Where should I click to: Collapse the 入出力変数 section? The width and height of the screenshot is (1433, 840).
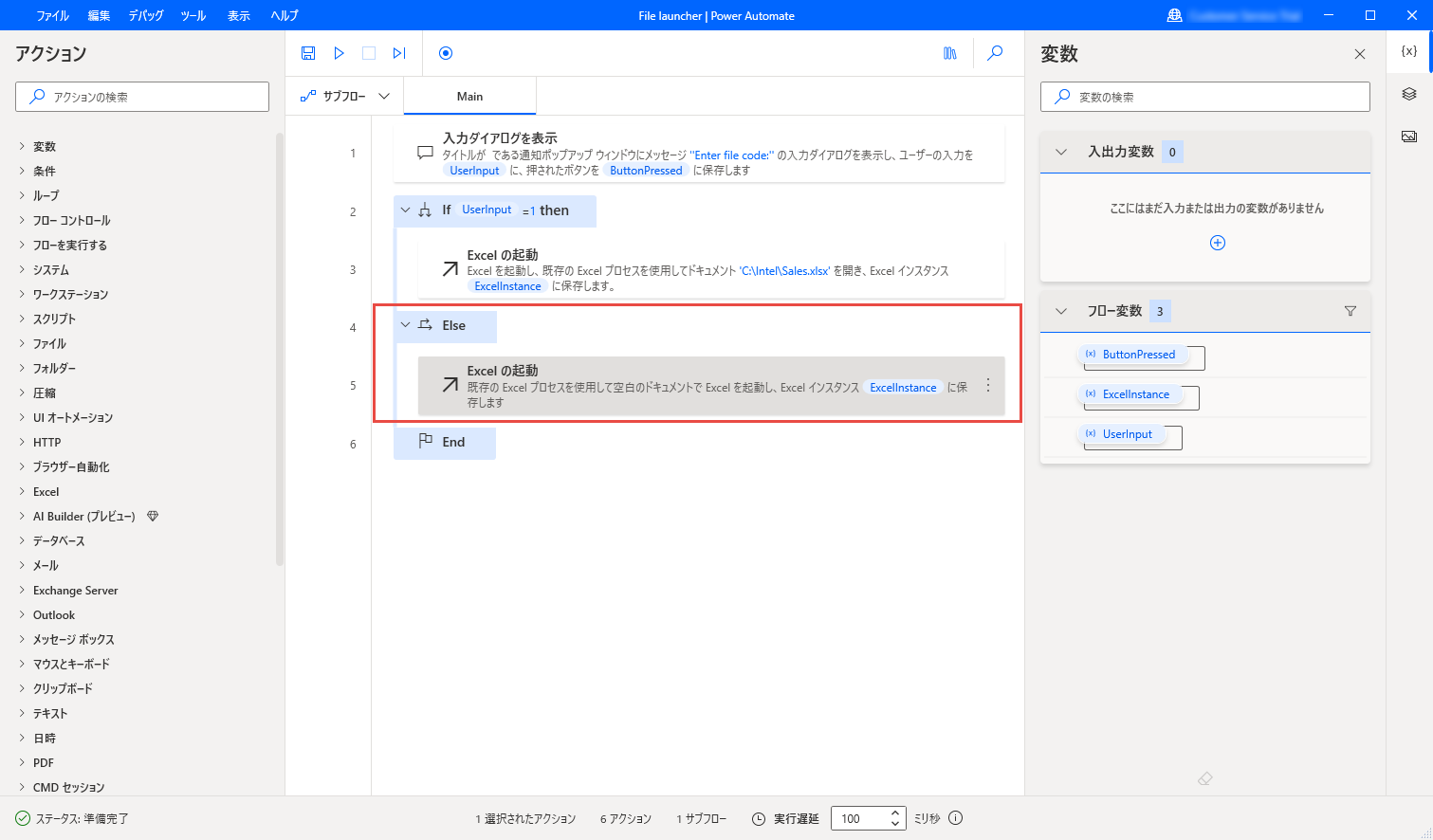(x=1061, y=152)
